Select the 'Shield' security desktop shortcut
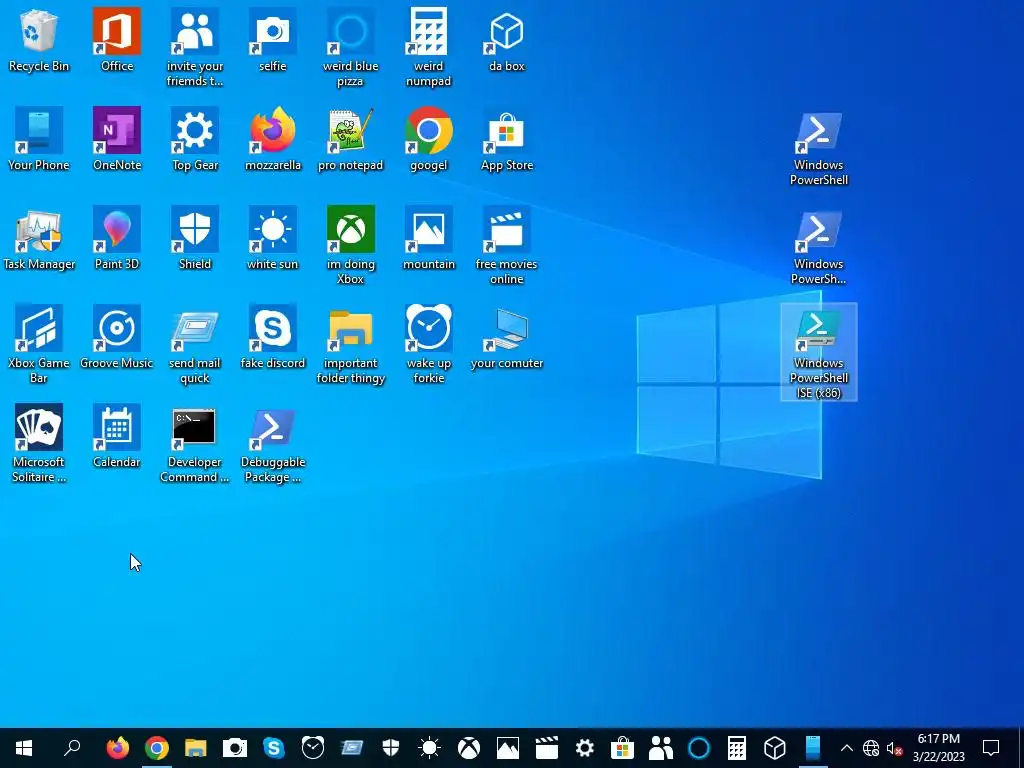Viewport: 1024px width, 768px height. [195, 238]
